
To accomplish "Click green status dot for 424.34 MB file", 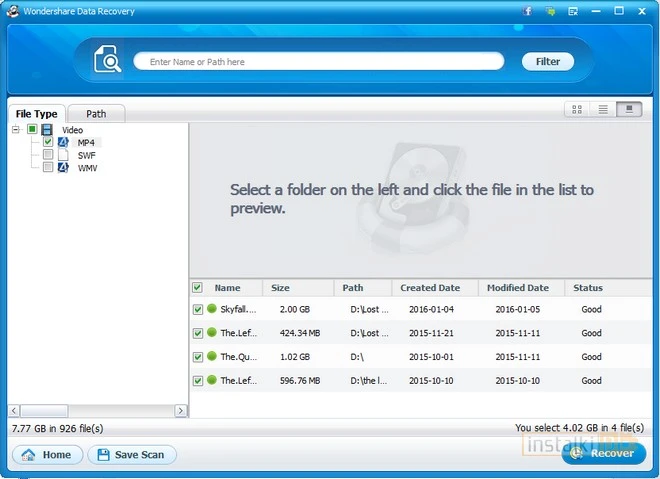I will (212, 333).
